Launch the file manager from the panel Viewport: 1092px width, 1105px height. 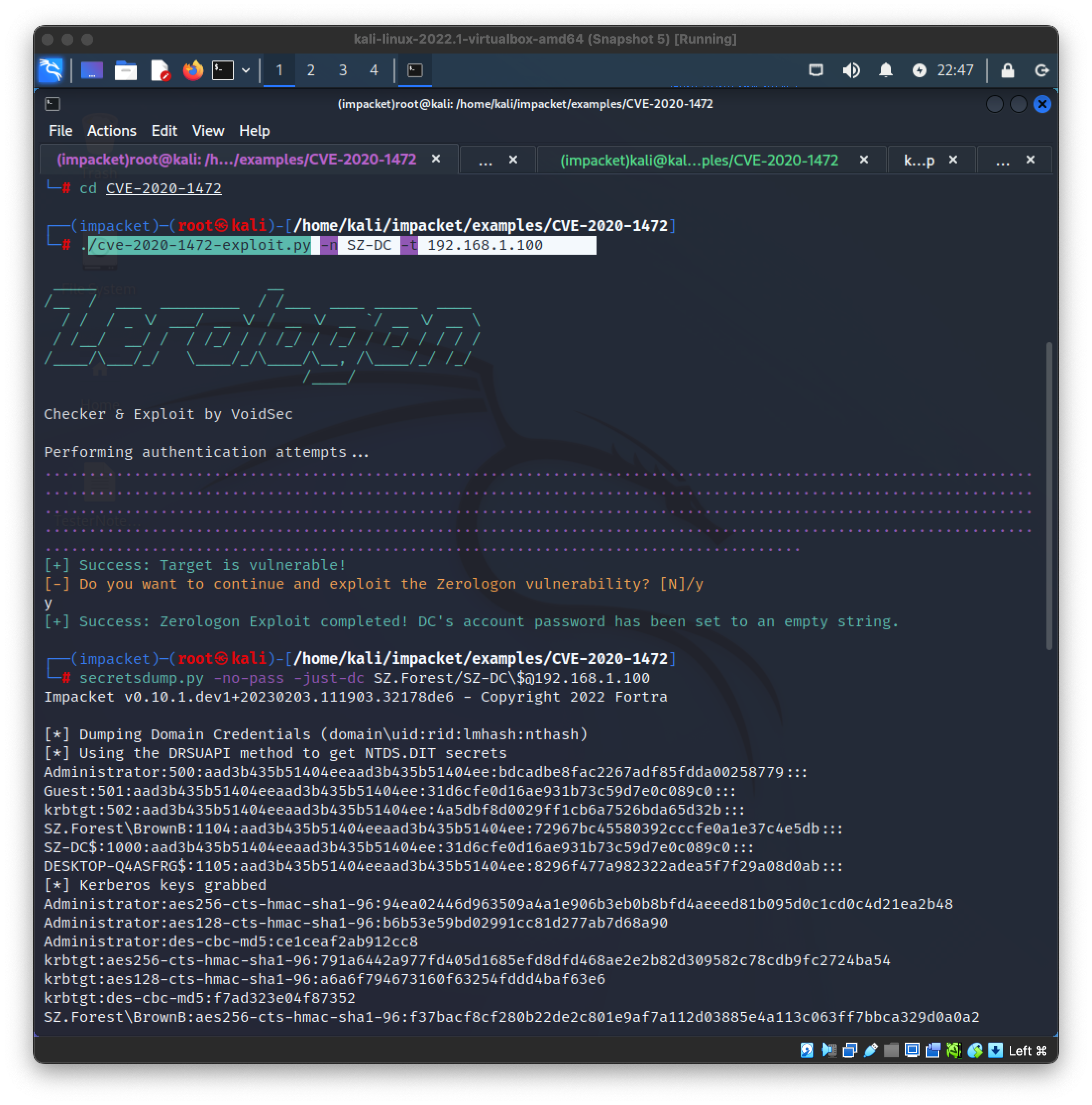pyautogui.click(x=125, y=70)
